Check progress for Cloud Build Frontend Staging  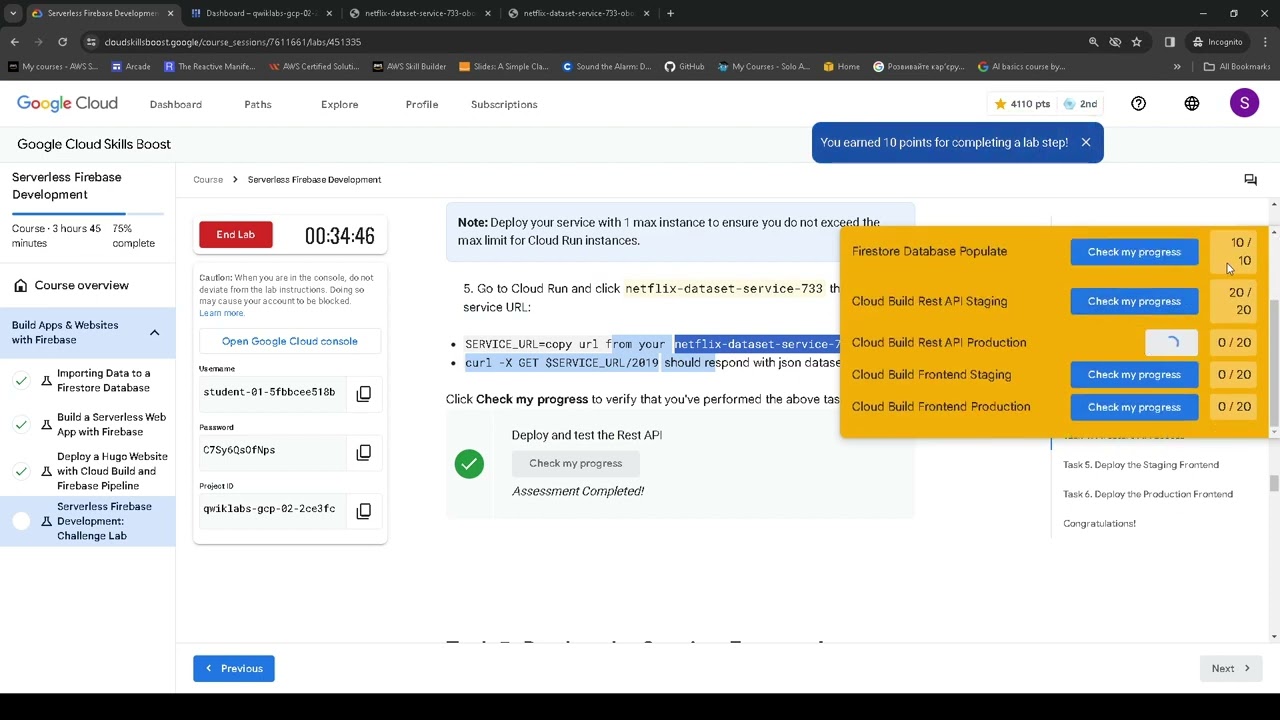pyautogui.click(x=1134, y=375)
